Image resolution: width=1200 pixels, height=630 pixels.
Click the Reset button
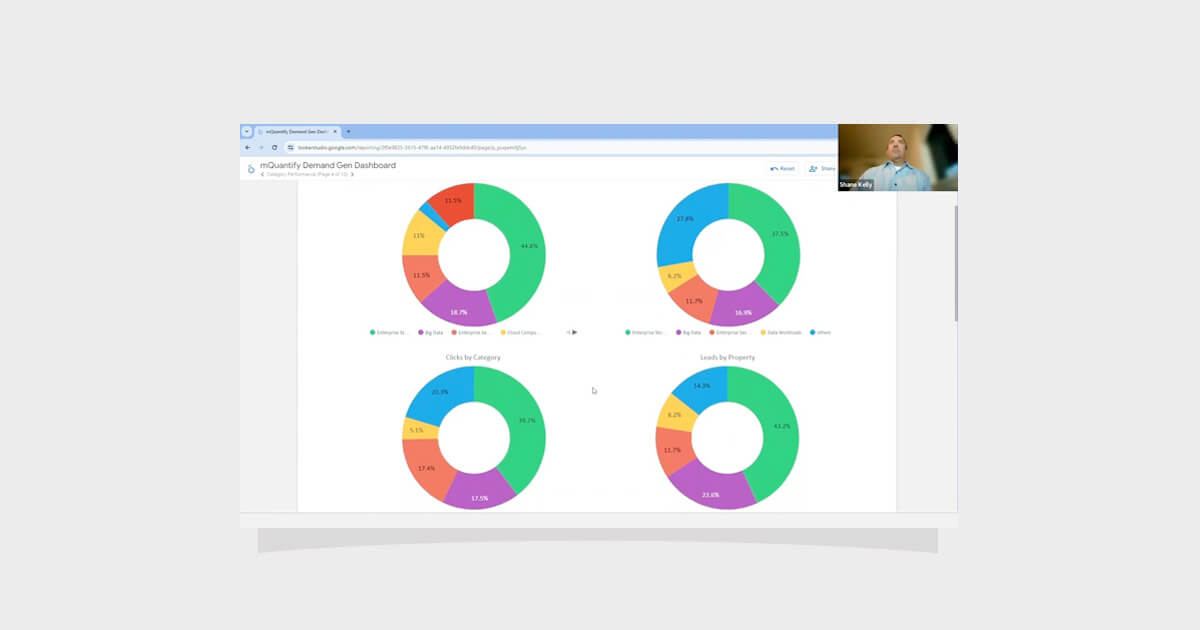coord(783,168)
